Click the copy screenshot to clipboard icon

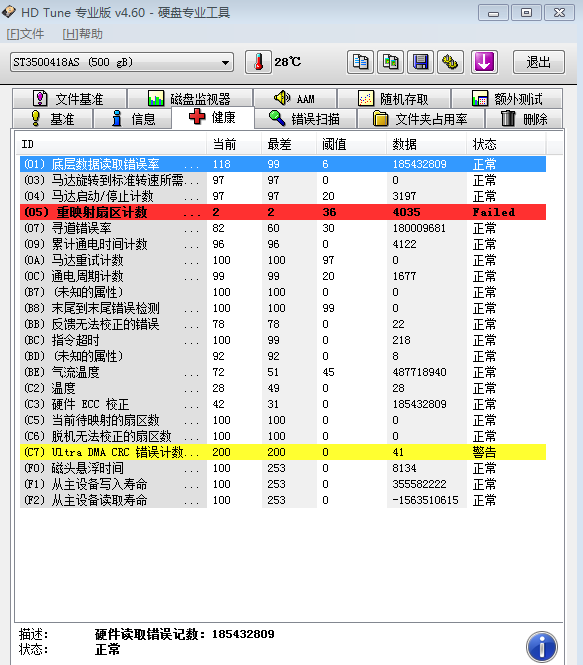click(391, 62)
